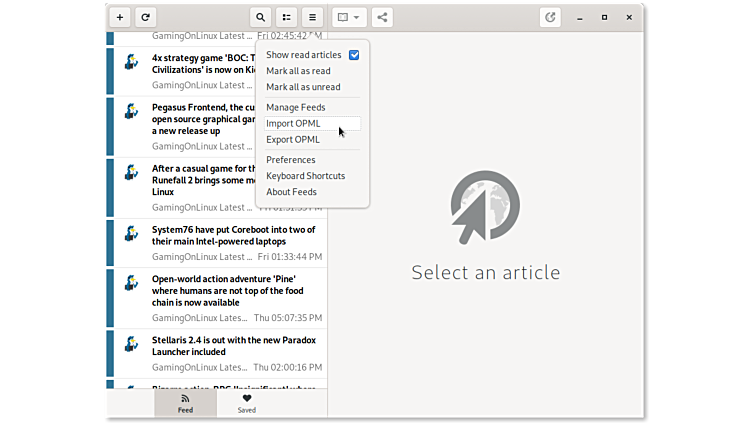
Task: Click the GamingOnLinux avatar beside Stellaris article
Action: point(131,344)
